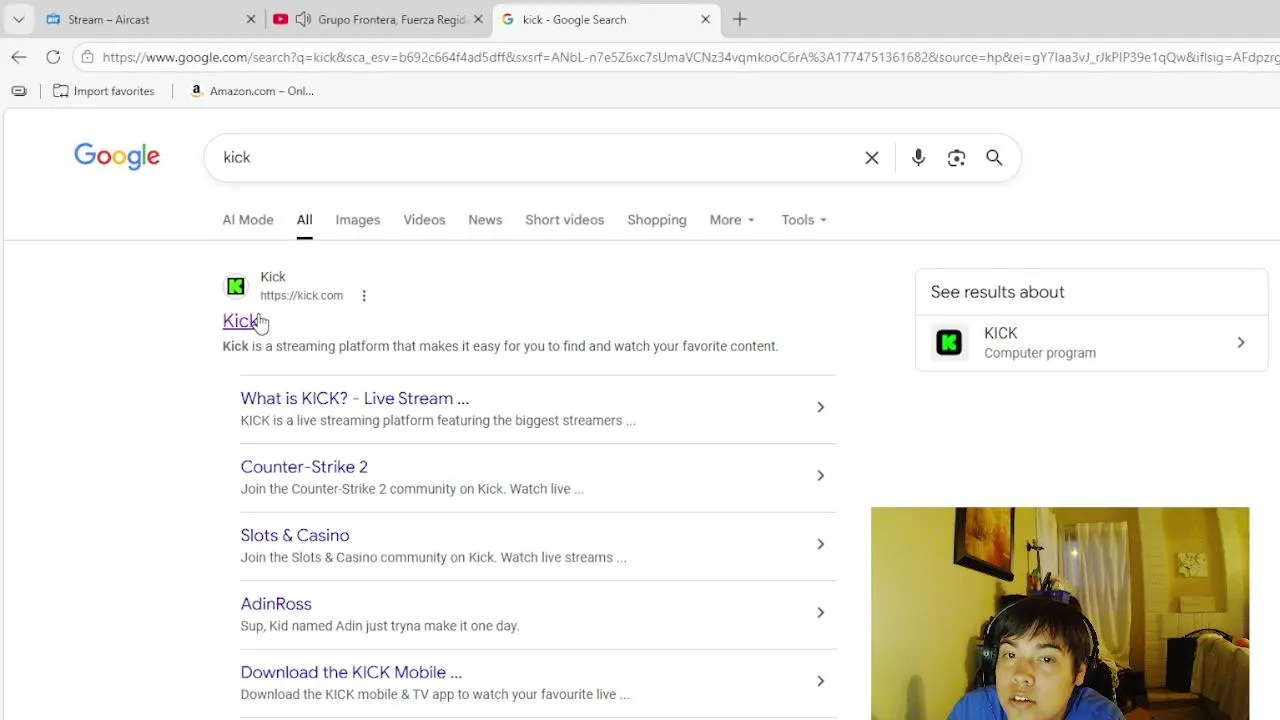Switch to the Images results tab
Viewport: 1280px width, 720px height.
click(358, 220)
